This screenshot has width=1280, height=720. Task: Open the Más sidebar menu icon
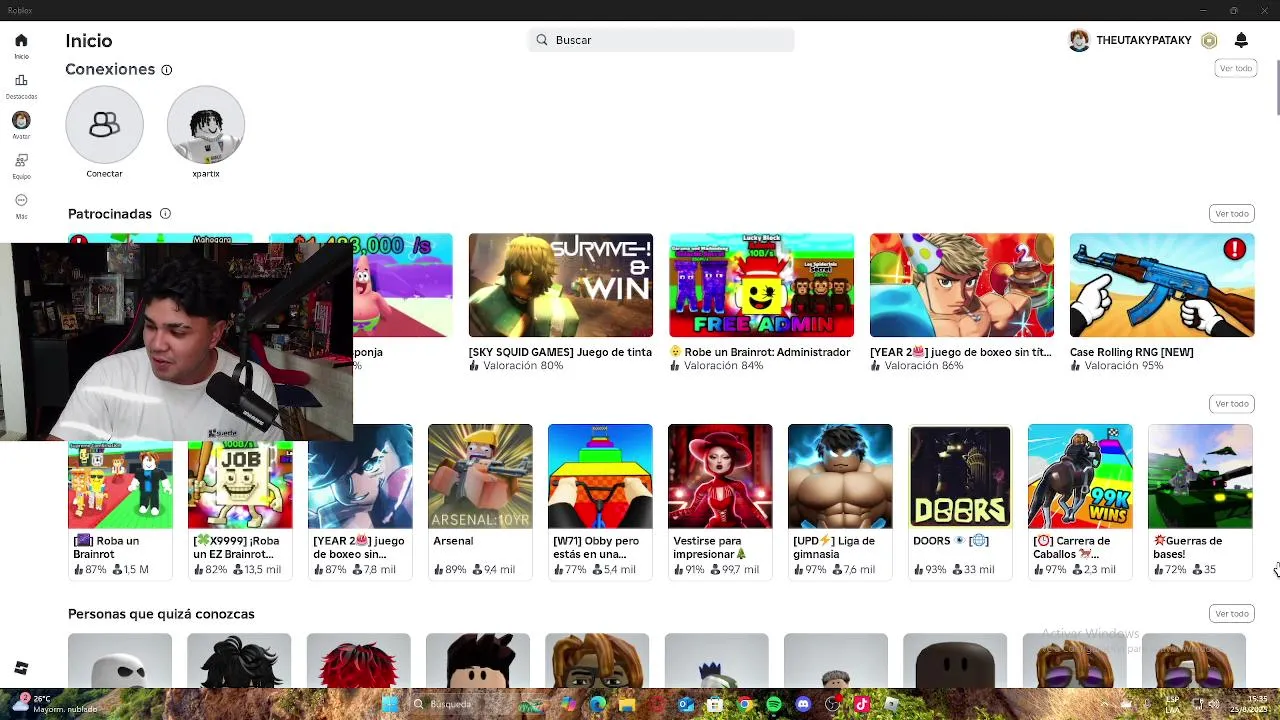pos(21,201)
